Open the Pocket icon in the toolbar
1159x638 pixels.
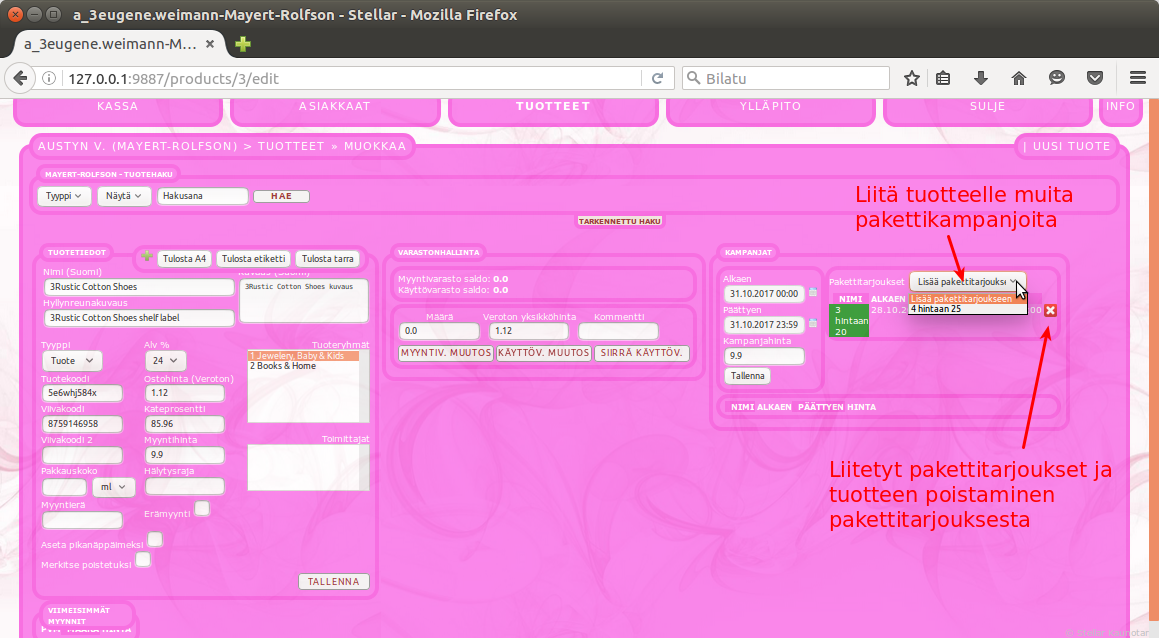tap(1095, 78)
